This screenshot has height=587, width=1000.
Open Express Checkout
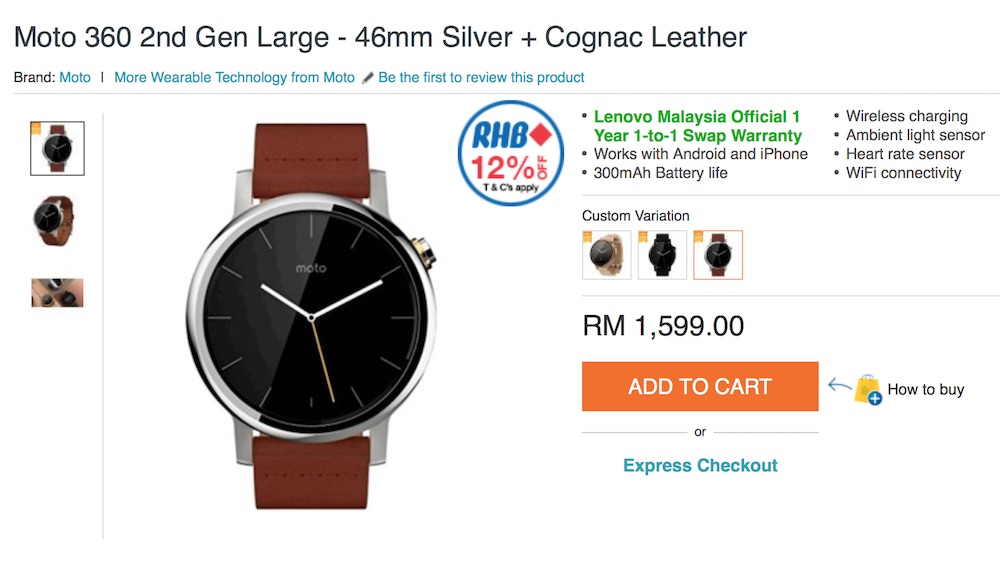click(x=700, y=465)
